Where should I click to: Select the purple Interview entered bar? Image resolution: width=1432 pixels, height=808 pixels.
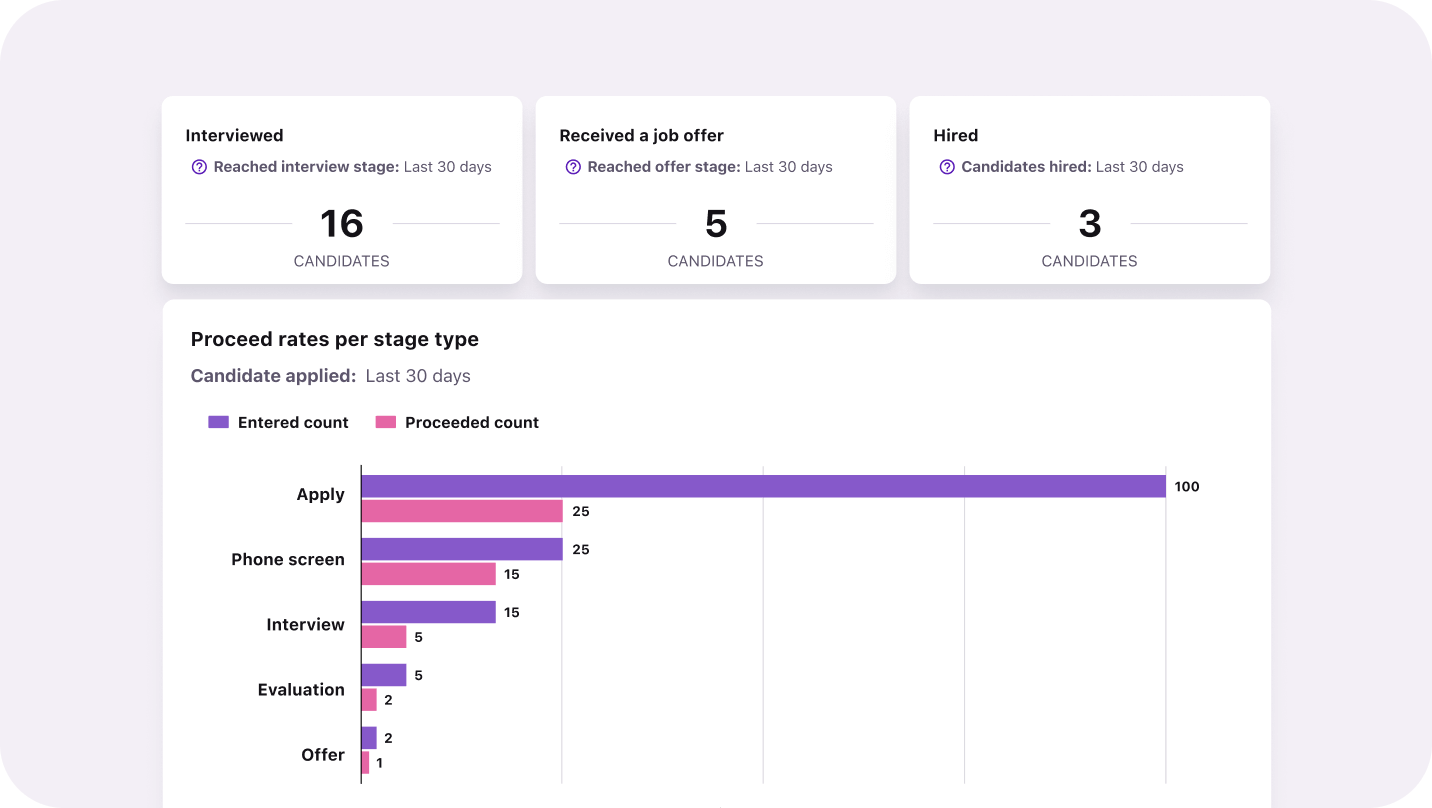pyautogui.click(x=428, y=612)
